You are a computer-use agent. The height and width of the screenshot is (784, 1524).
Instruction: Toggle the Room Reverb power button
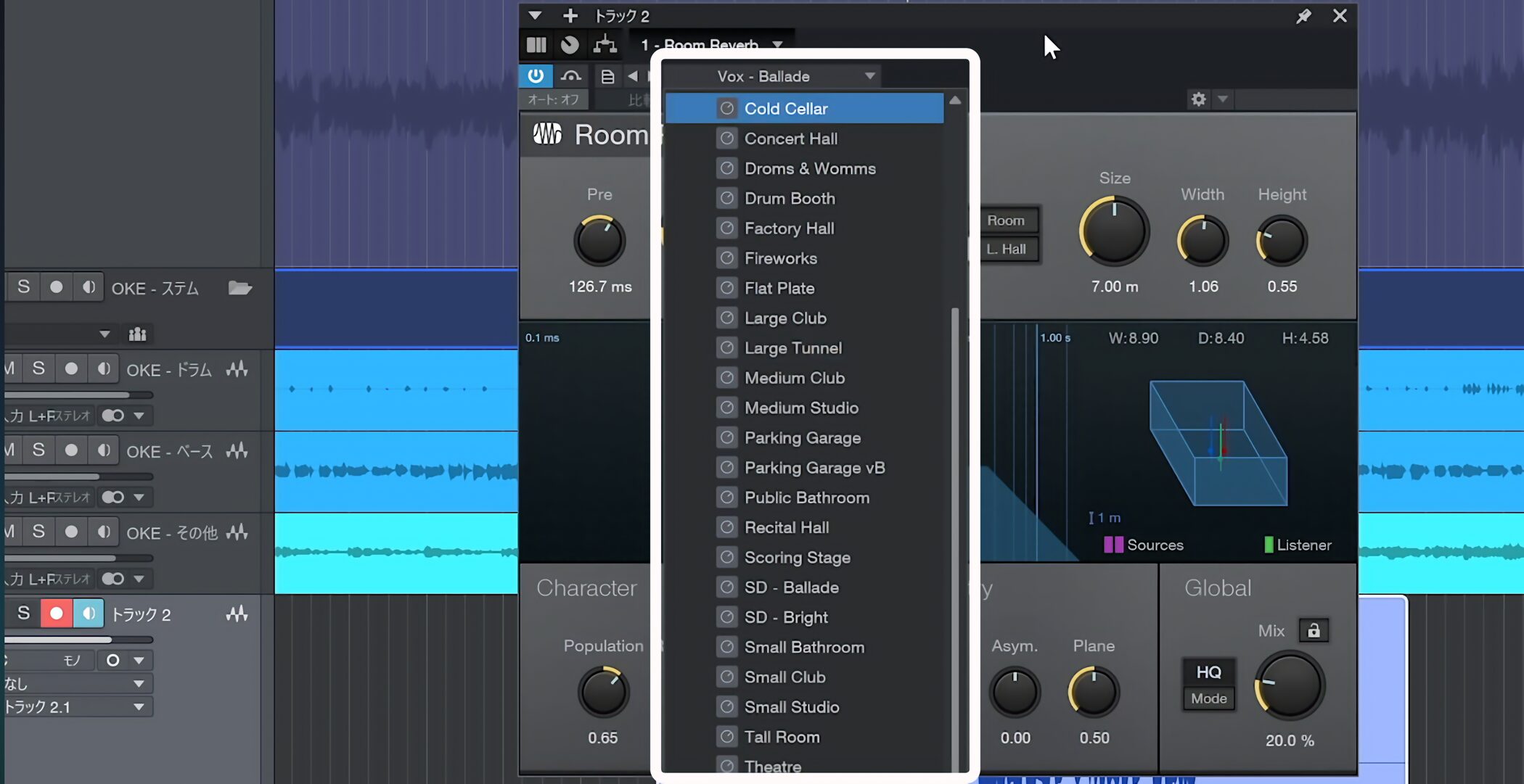(536, 75)
